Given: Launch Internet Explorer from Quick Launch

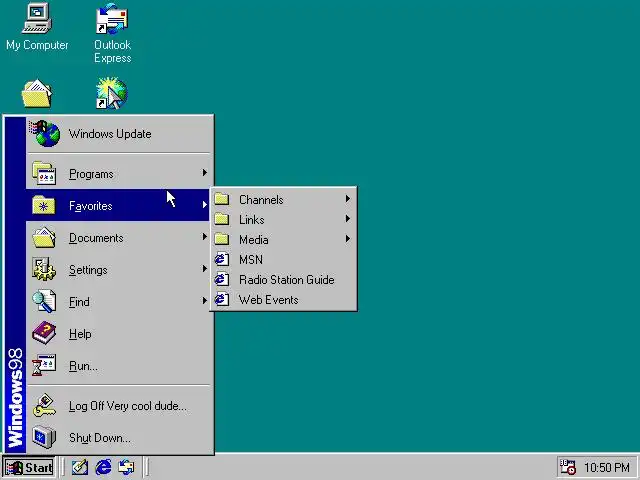Looking at the screenshot, I should (x=103, y=467).
